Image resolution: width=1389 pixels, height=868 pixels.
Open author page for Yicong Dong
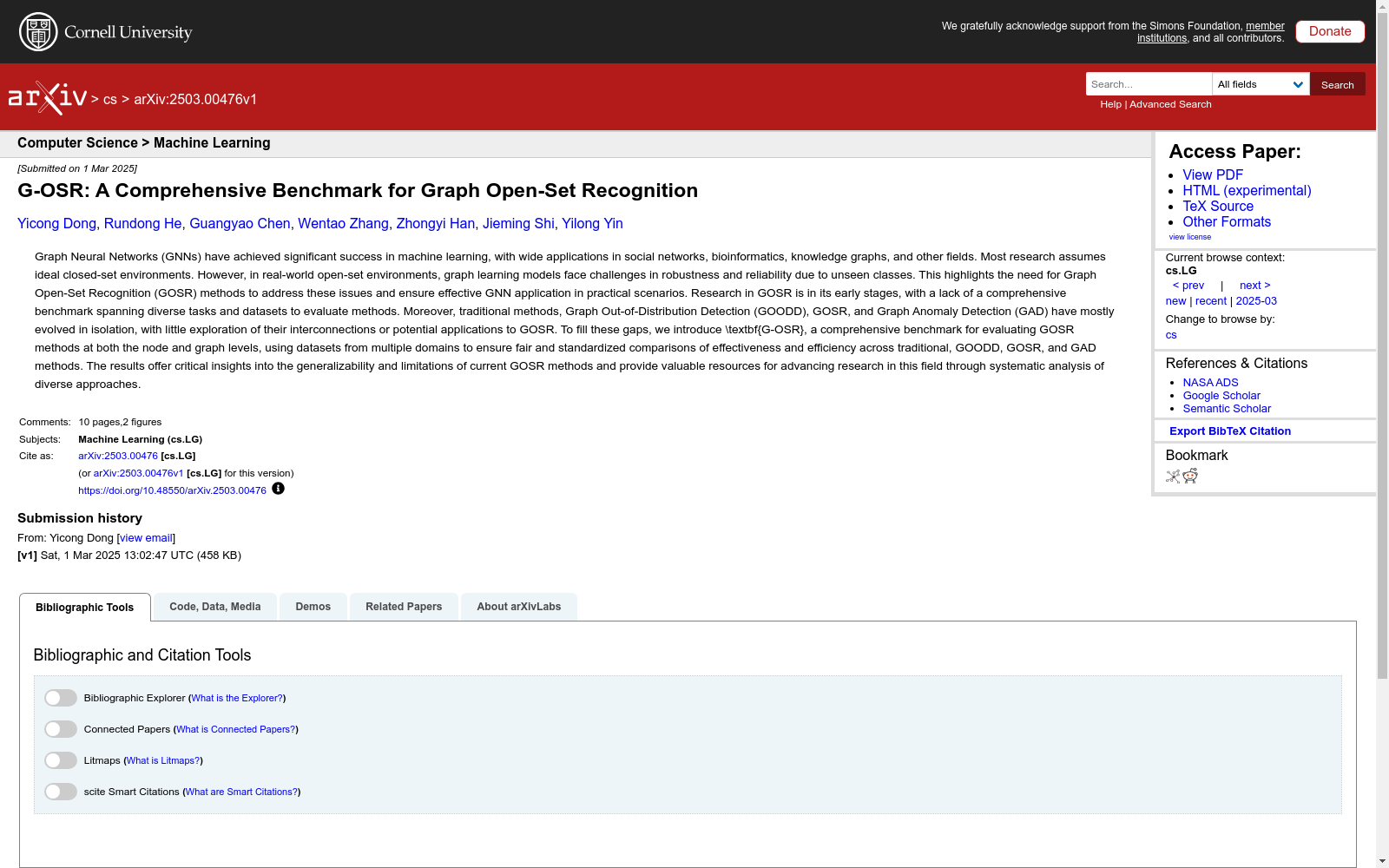[x=56, y=223]
